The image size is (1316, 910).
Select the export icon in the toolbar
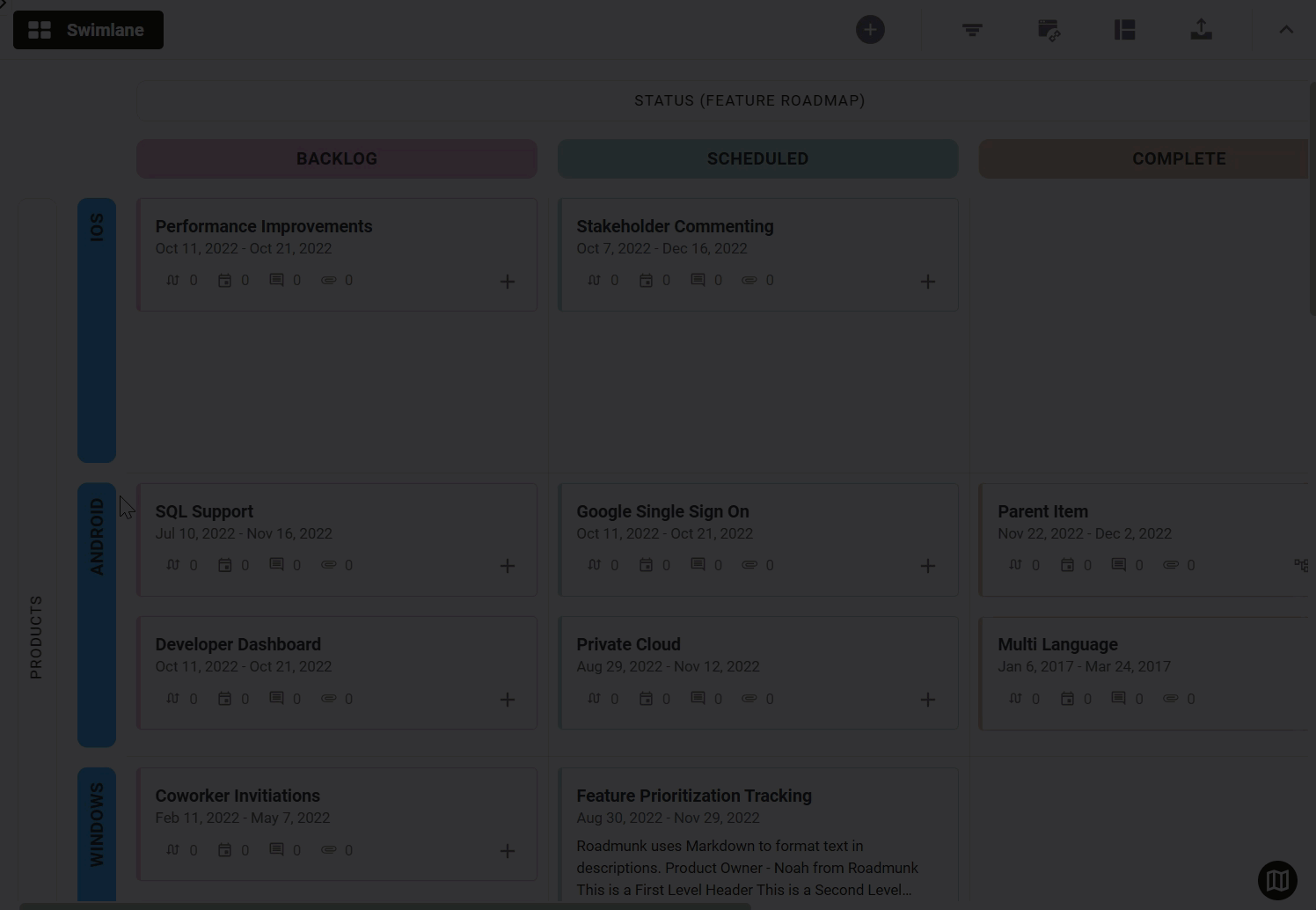[x=1201, y=29]
